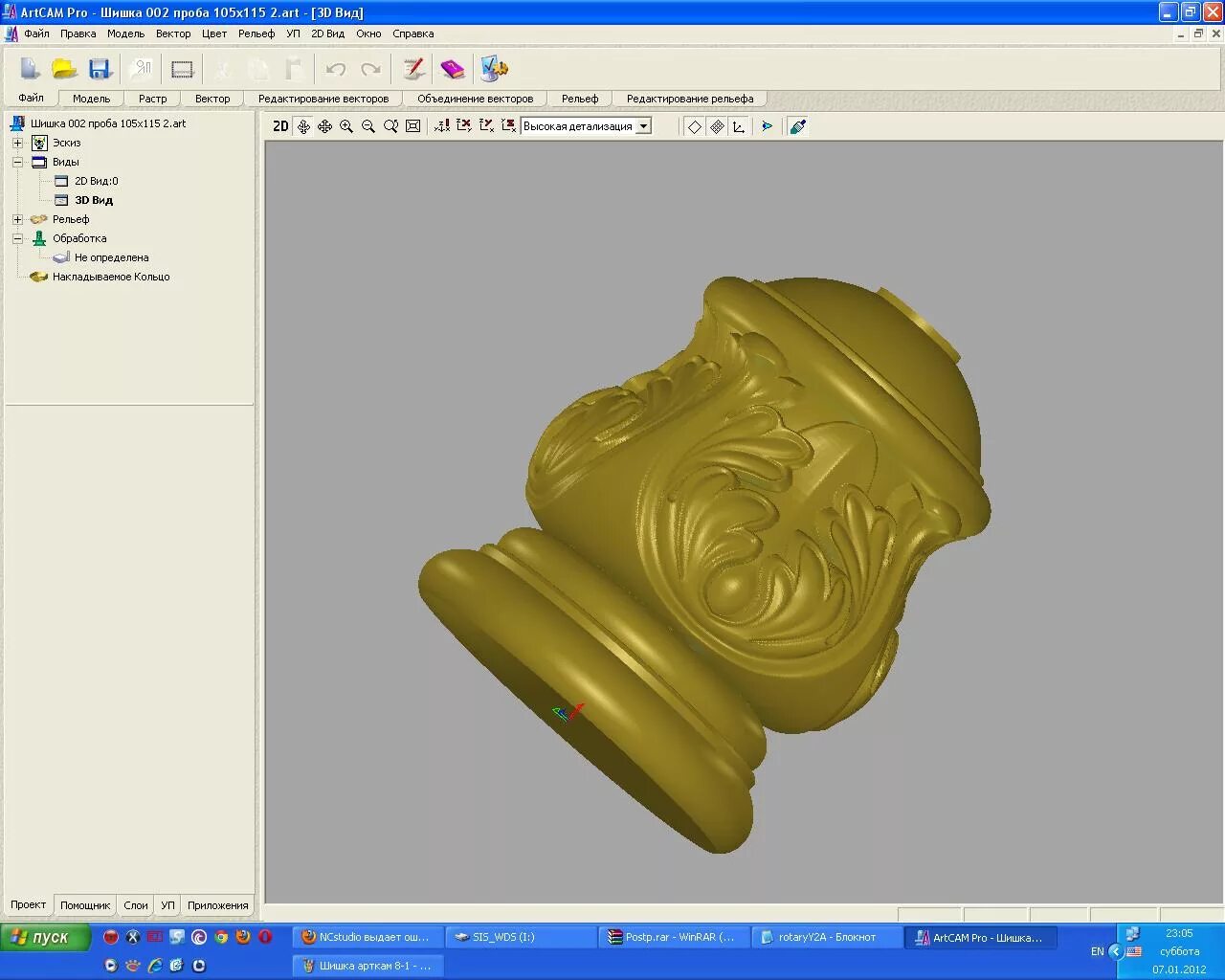Viewport: 1225px width, 980px height.
Task: Open the Правка menu
Action: point(78,33)
